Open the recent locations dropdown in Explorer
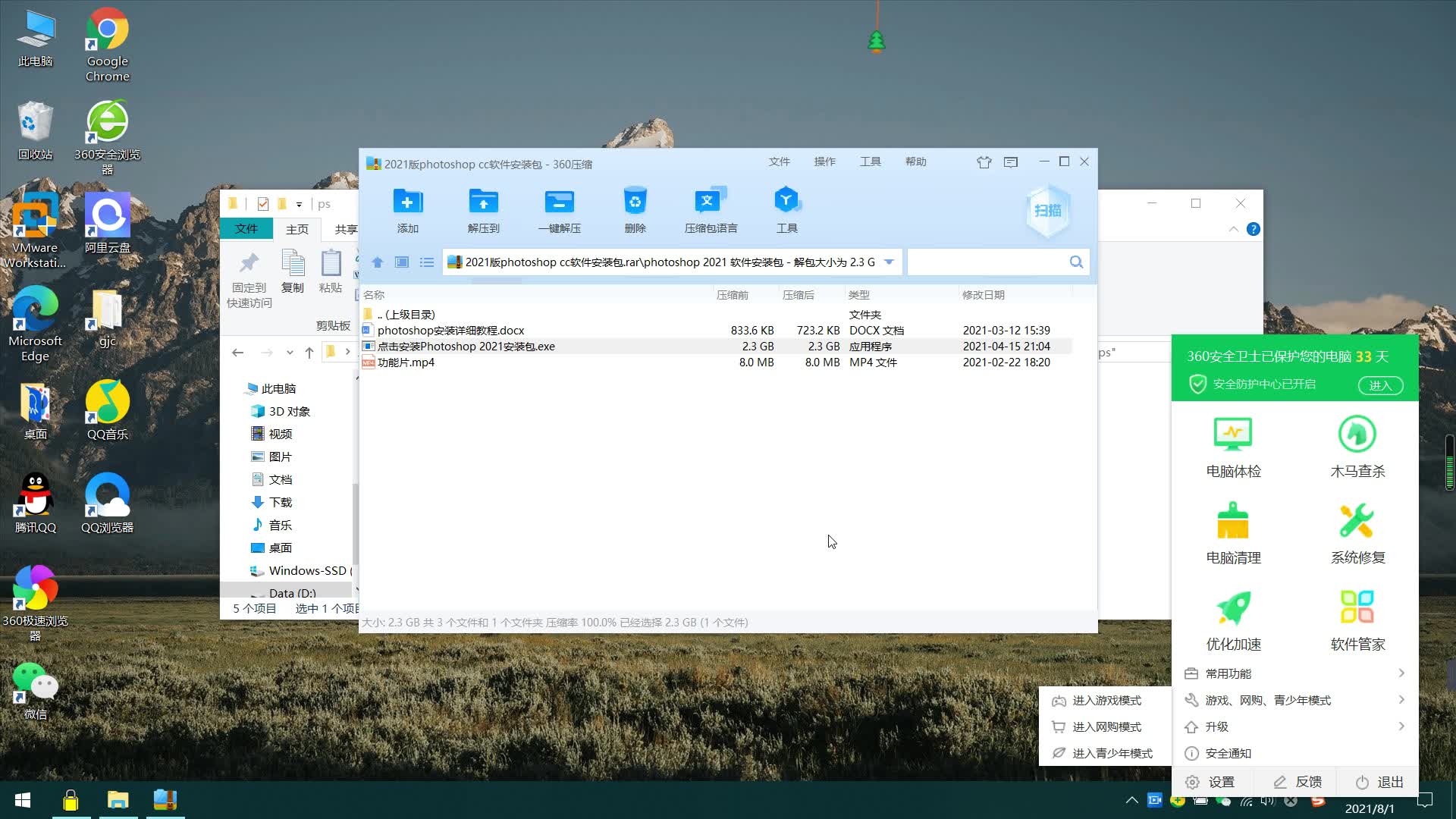The width and height of the screenshot is (1456, 819). [289, 353]
